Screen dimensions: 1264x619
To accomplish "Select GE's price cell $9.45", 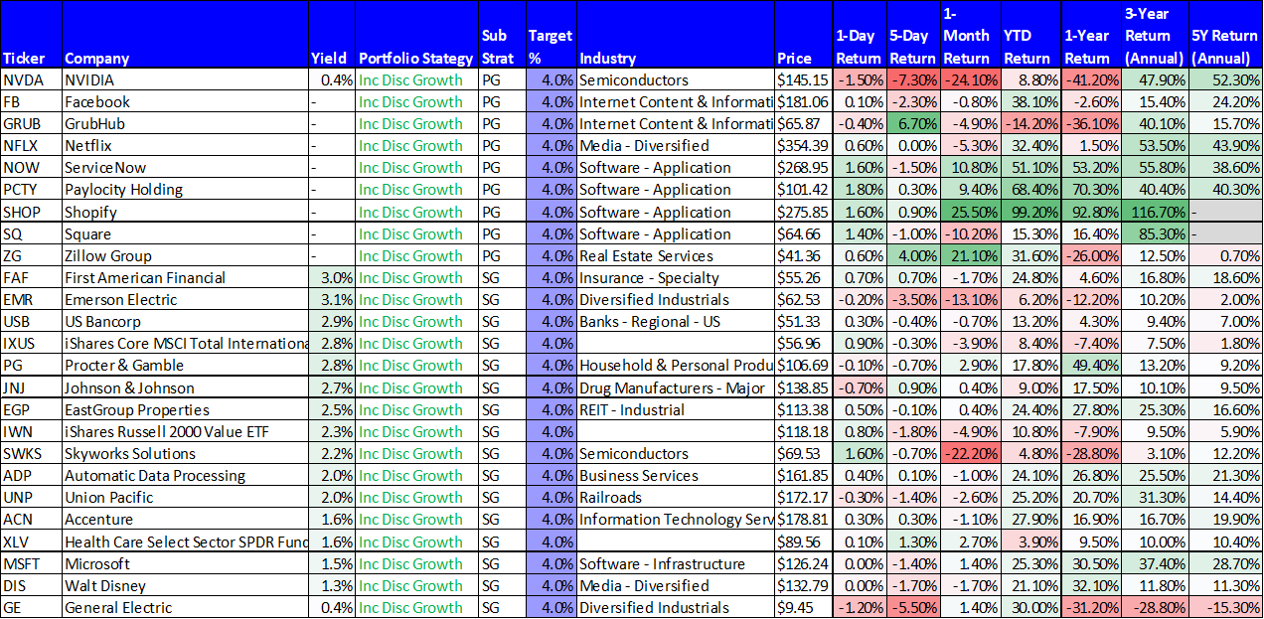I will 803,608.
